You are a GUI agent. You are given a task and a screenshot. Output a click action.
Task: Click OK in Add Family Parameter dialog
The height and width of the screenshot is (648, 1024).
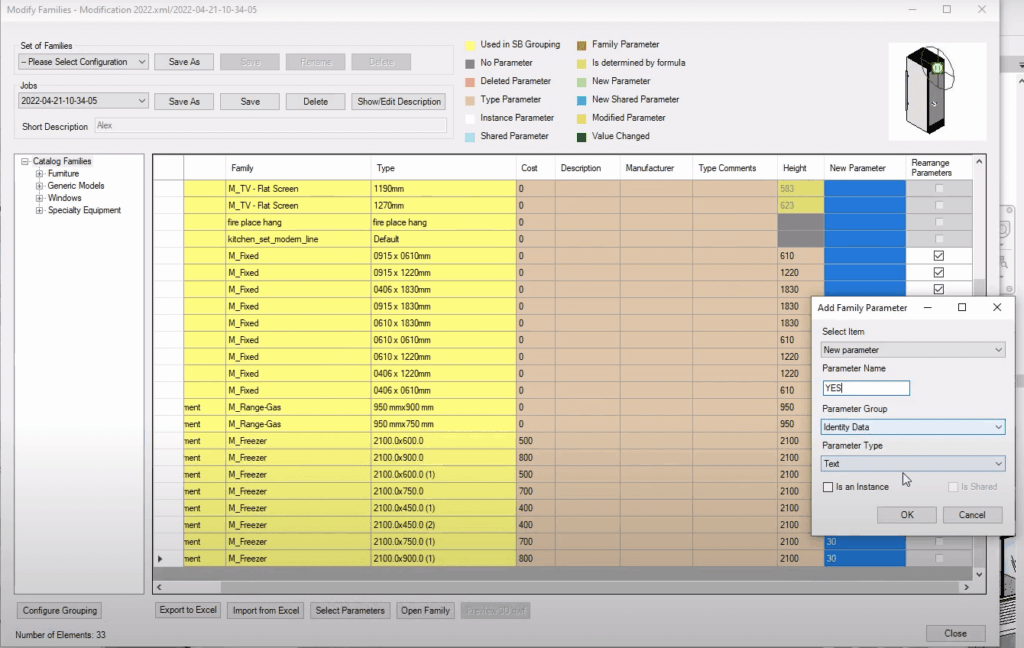(x=907, y=515)
